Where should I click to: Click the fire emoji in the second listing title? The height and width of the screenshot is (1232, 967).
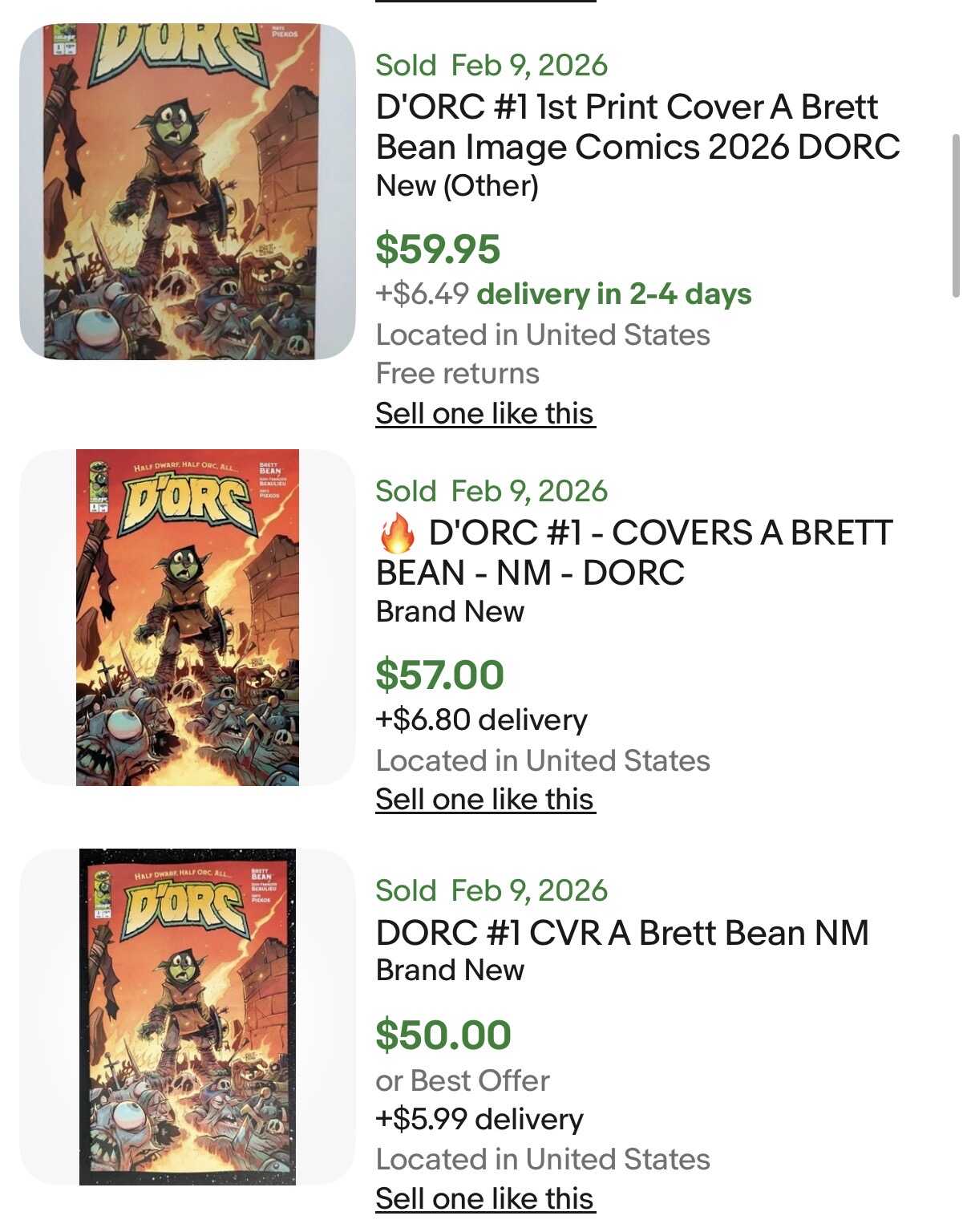point(396,534)
